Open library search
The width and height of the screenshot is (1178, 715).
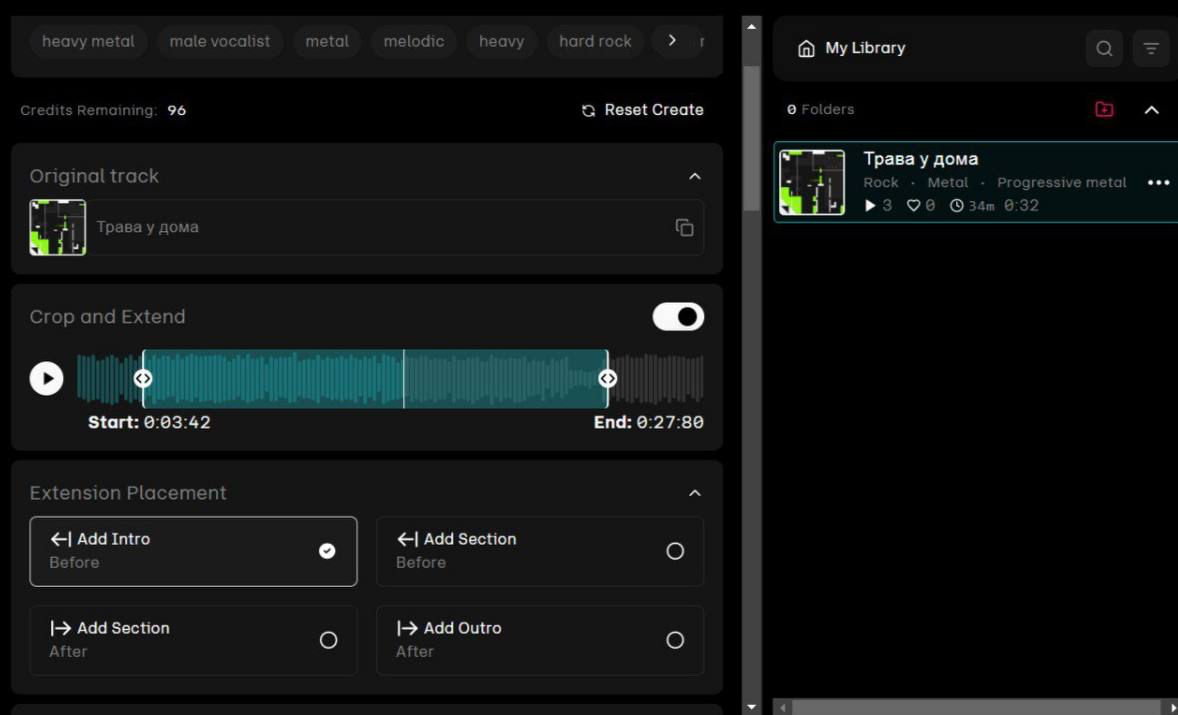point(1104,49)
